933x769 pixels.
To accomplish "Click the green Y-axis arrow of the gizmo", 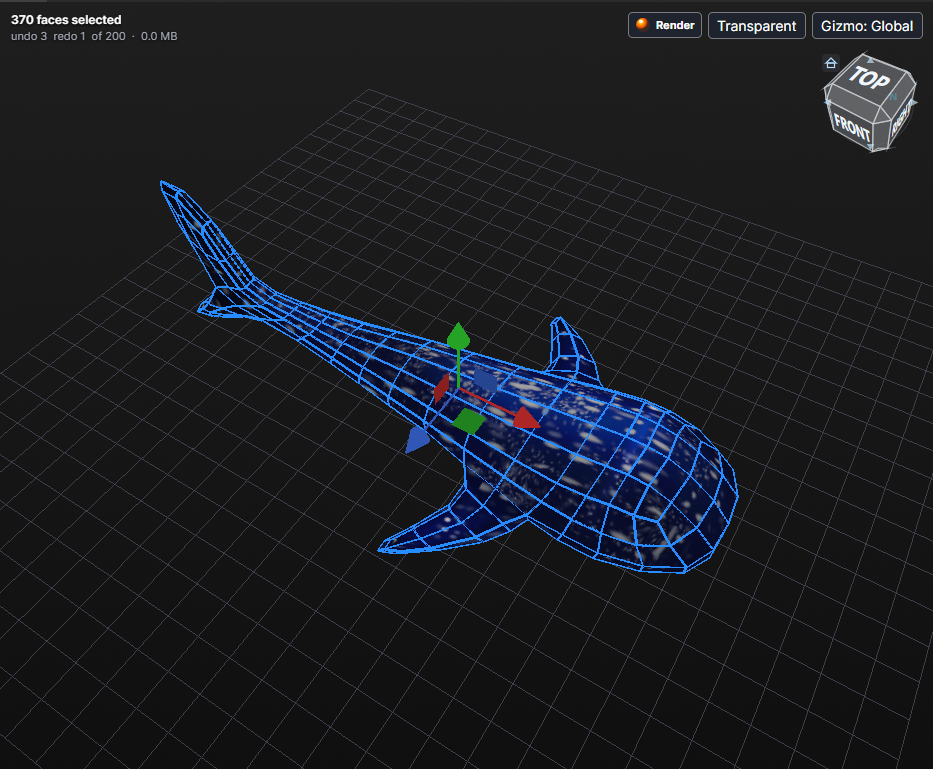I will pos(458,336).
